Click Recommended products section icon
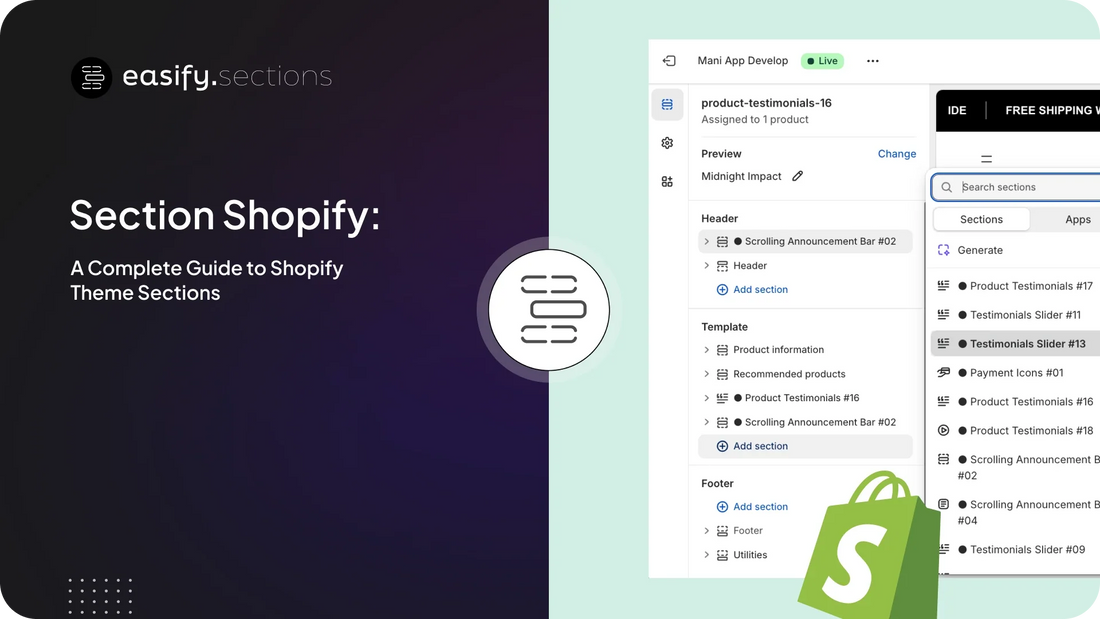Viewport: 1100px width, 619px height. (723, 374)
